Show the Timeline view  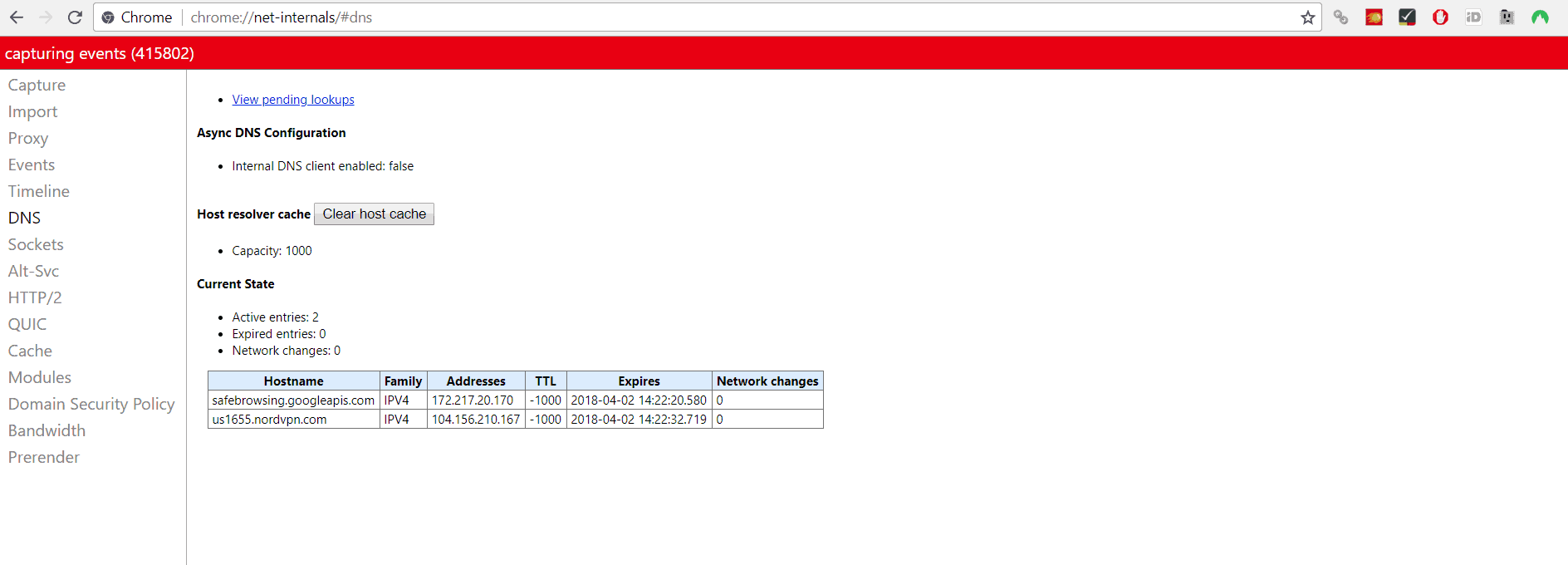click(39, 191)
